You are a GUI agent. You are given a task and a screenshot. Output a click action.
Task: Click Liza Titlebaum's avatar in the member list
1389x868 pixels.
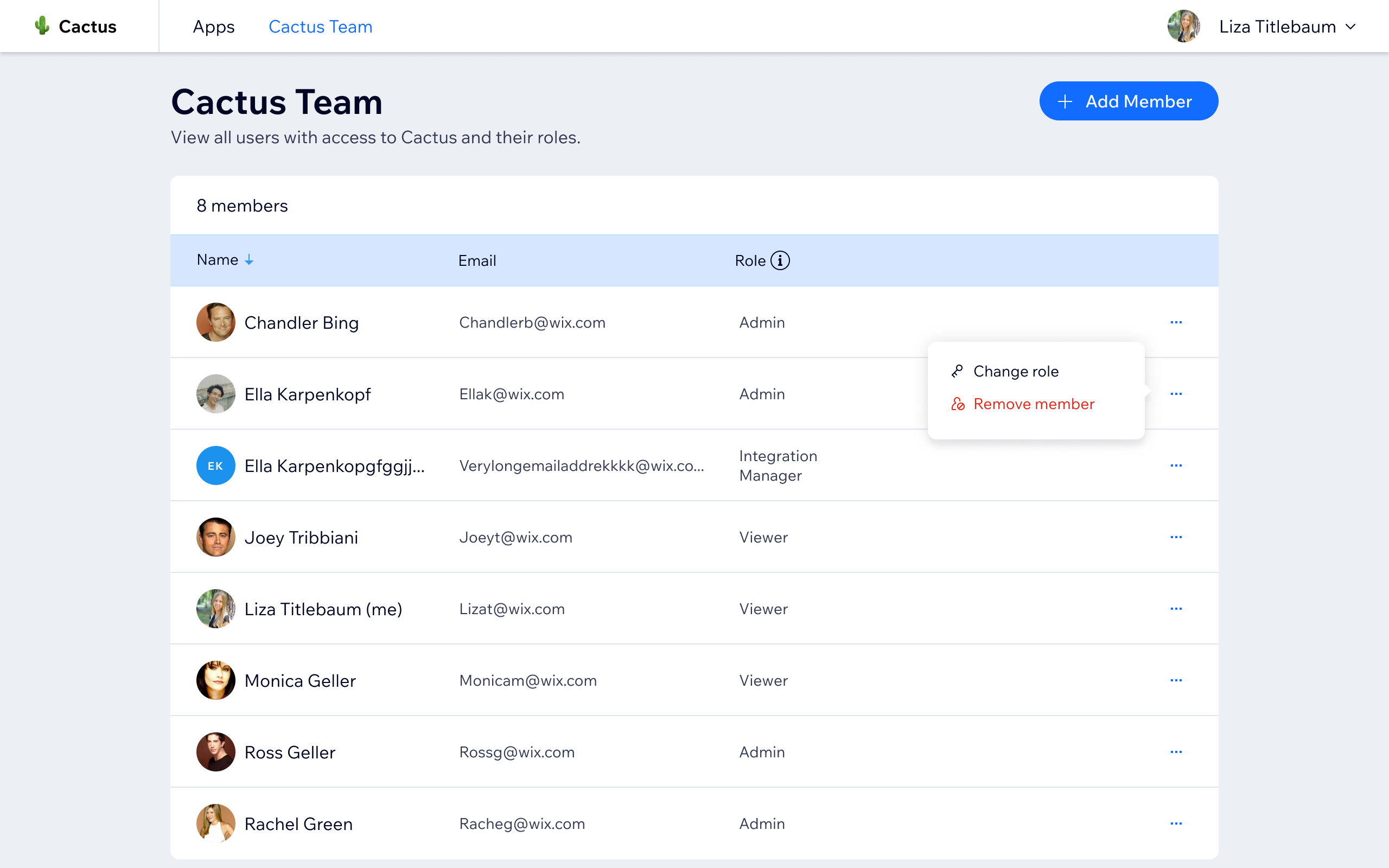pos(216,609)
